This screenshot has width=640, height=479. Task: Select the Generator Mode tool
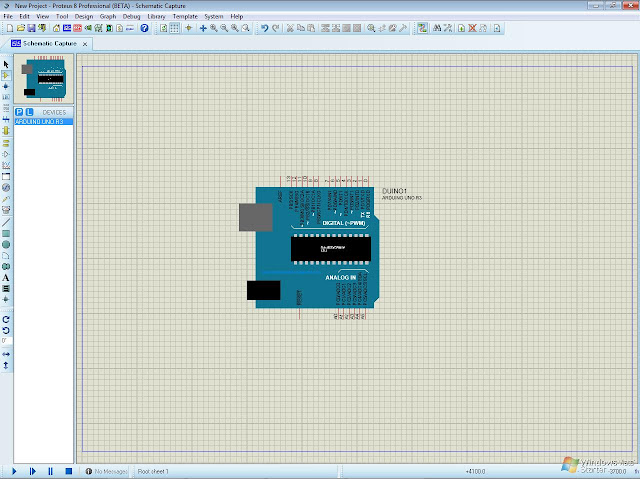pos(6,188)
